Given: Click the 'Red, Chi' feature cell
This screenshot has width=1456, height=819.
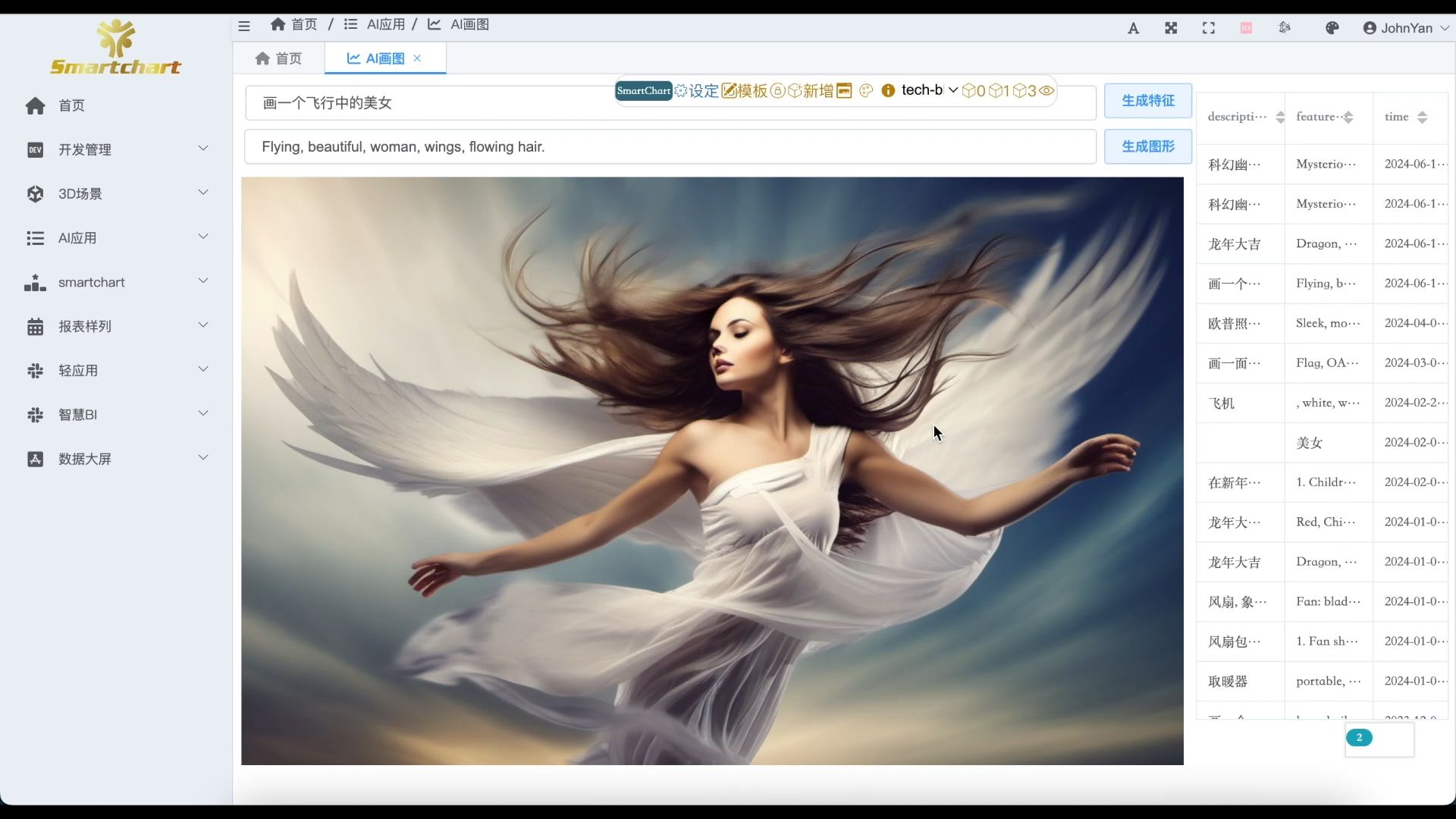Looking at the screenshot, I should [x=1328, y=522].
